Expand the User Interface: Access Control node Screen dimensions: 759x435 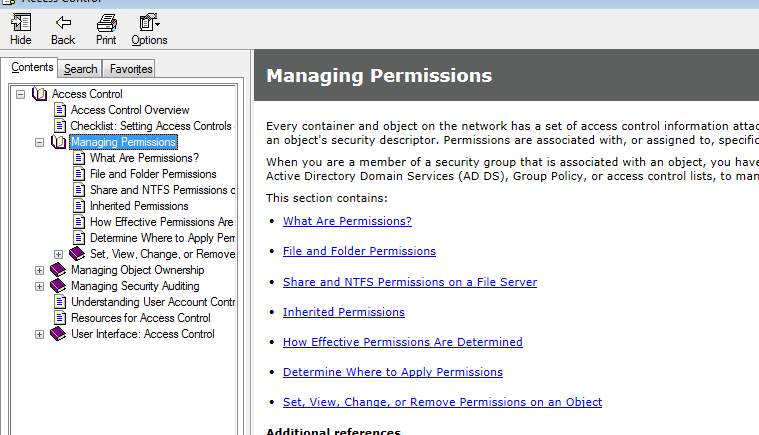[x=39, y=334]
